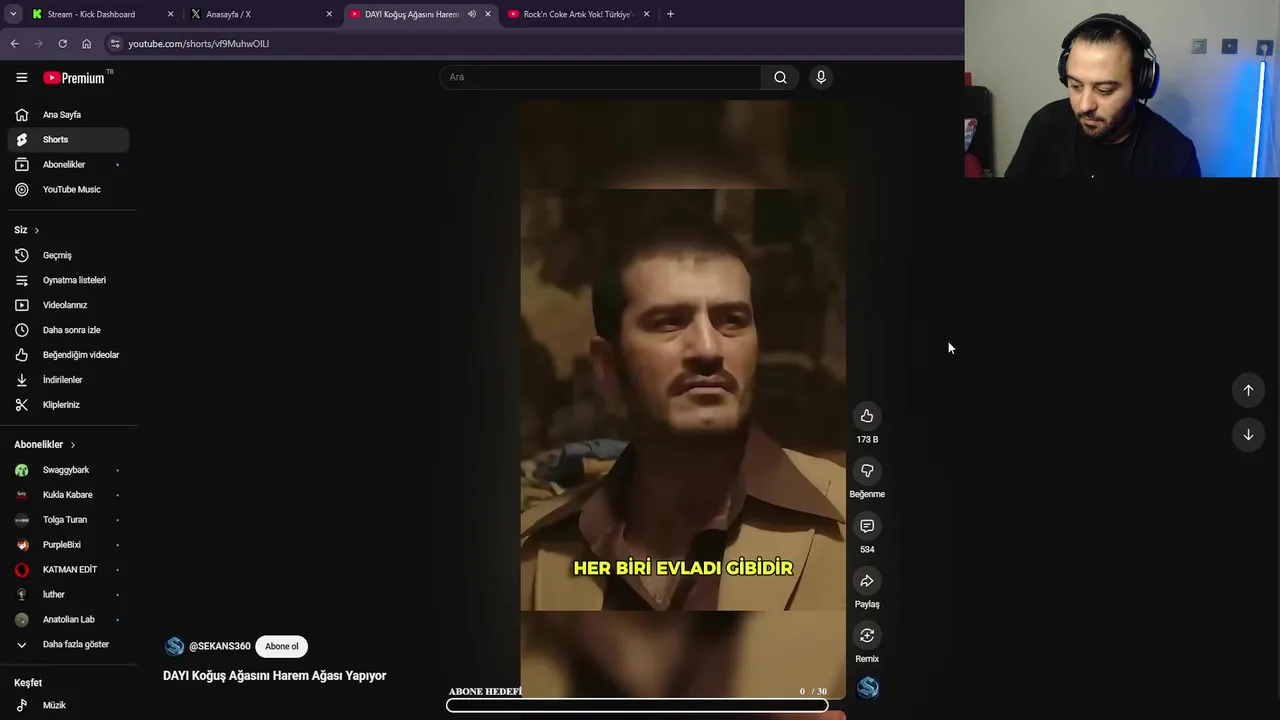The width and height of the screenshot is (1280, 720).
Task: Open Kukla Kabare subscription channel
Action: click(68, 495)
